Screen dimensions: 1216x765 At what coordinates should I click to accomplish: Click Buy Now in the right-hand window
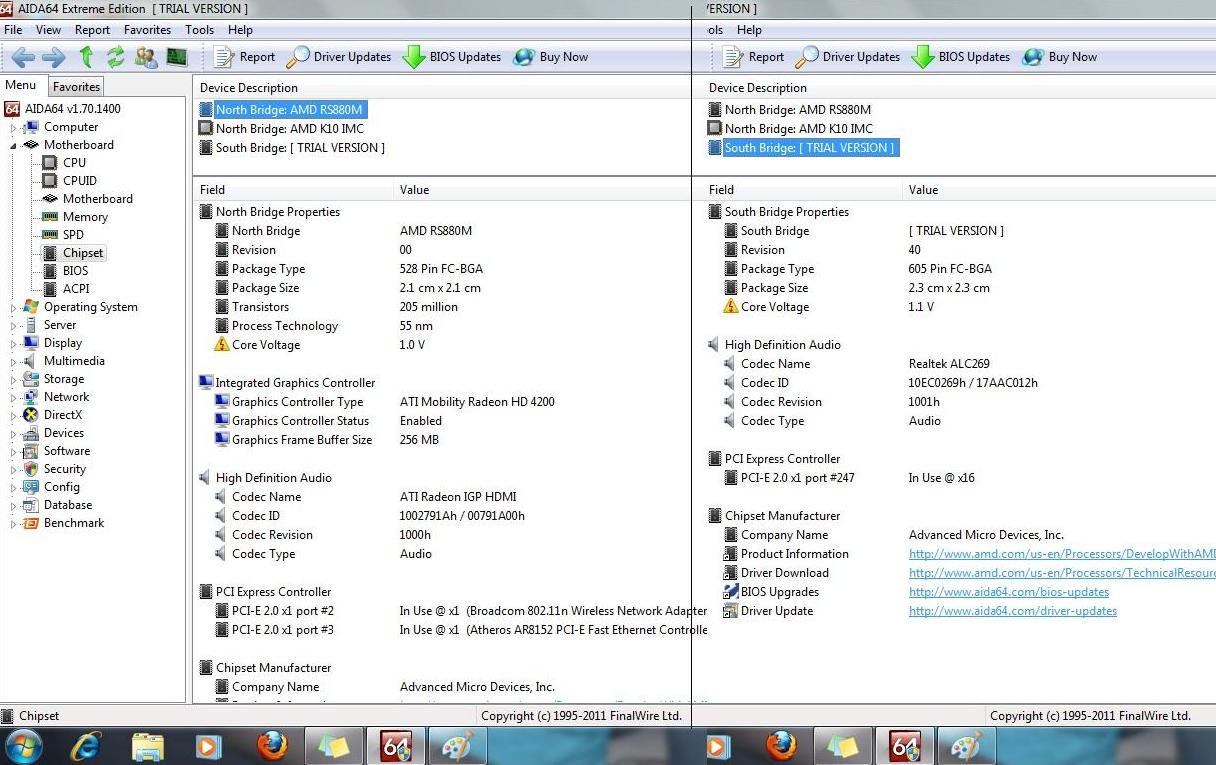click(x=1060, y=57)
